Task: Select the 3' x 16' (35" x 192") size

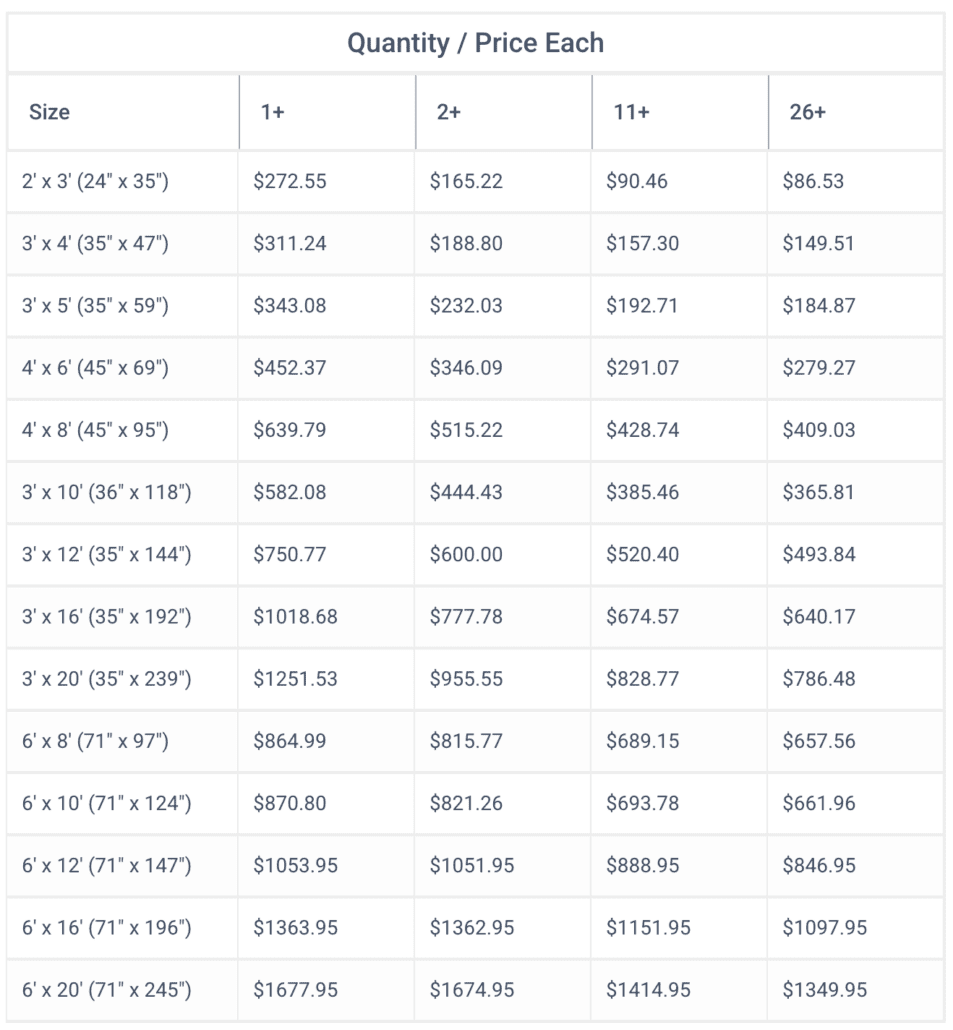Action: coord(106,616)
